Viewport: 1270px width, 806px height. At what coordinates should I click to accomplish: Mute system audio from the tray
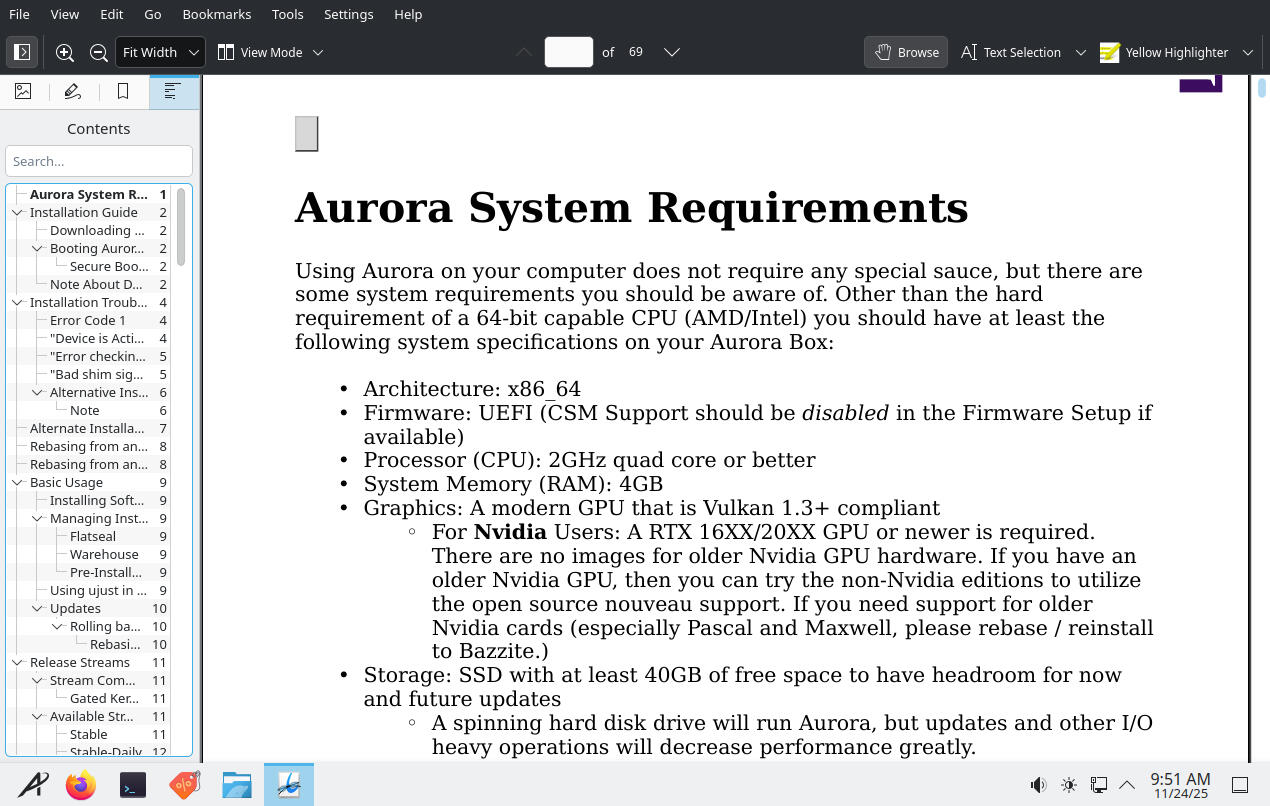1039,785
